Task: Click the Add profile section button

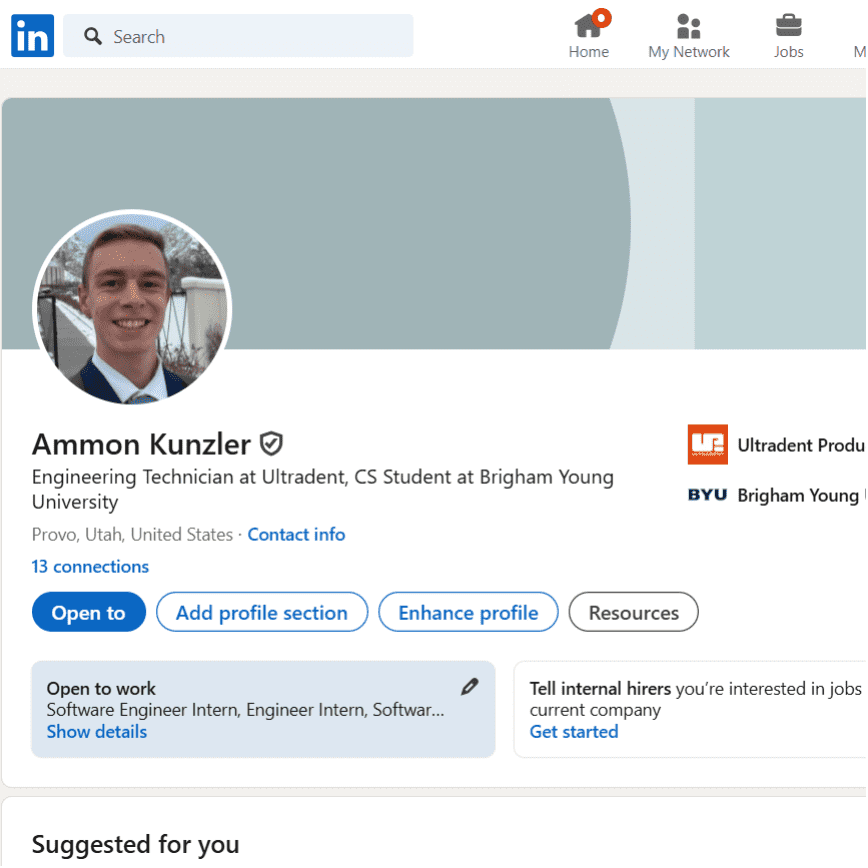Action: pyautogui.click(x=262, y=612)
